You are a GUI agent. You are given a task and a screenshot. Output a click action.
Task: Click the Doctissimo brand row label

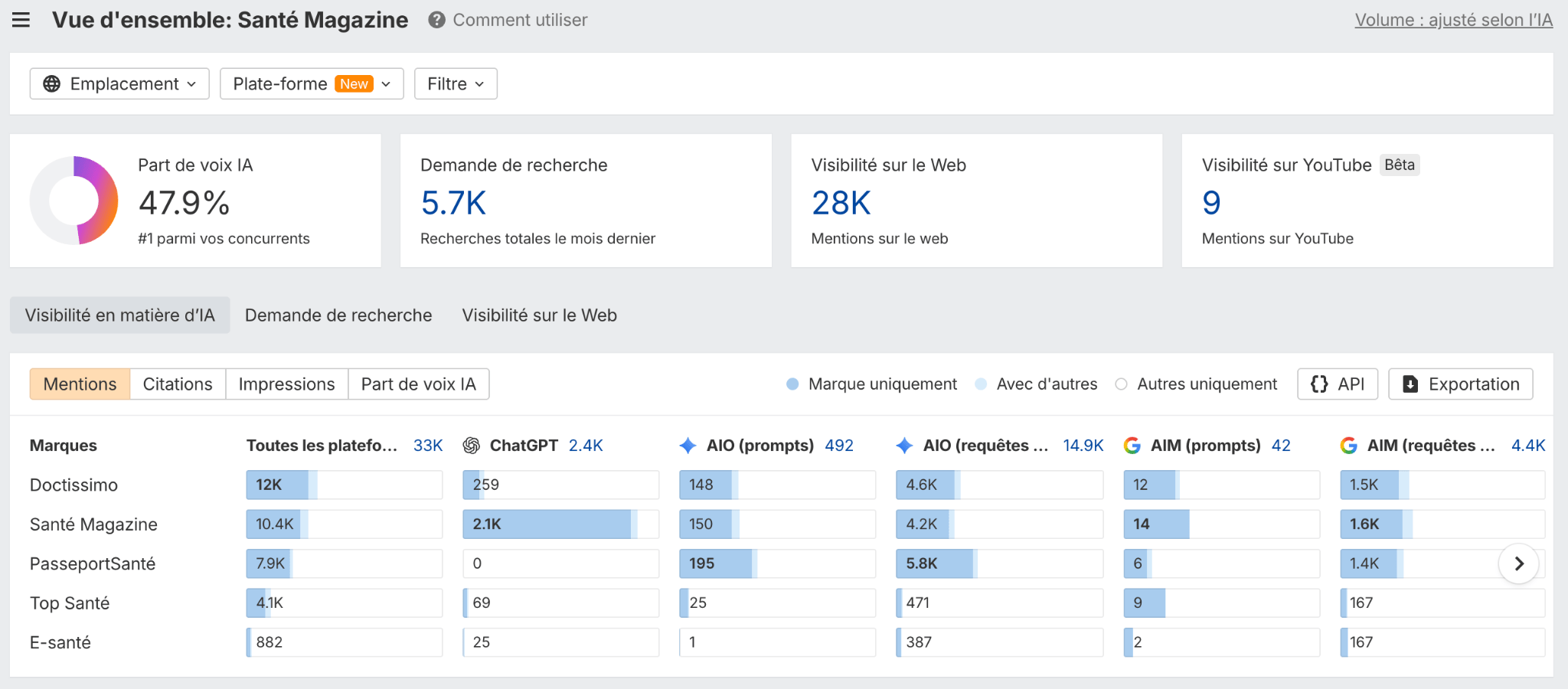(x=73, y=485)
